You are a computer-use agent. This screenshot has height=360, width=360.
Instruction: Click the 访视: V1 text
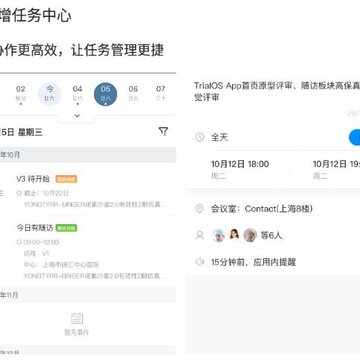(x=36, y=254)
